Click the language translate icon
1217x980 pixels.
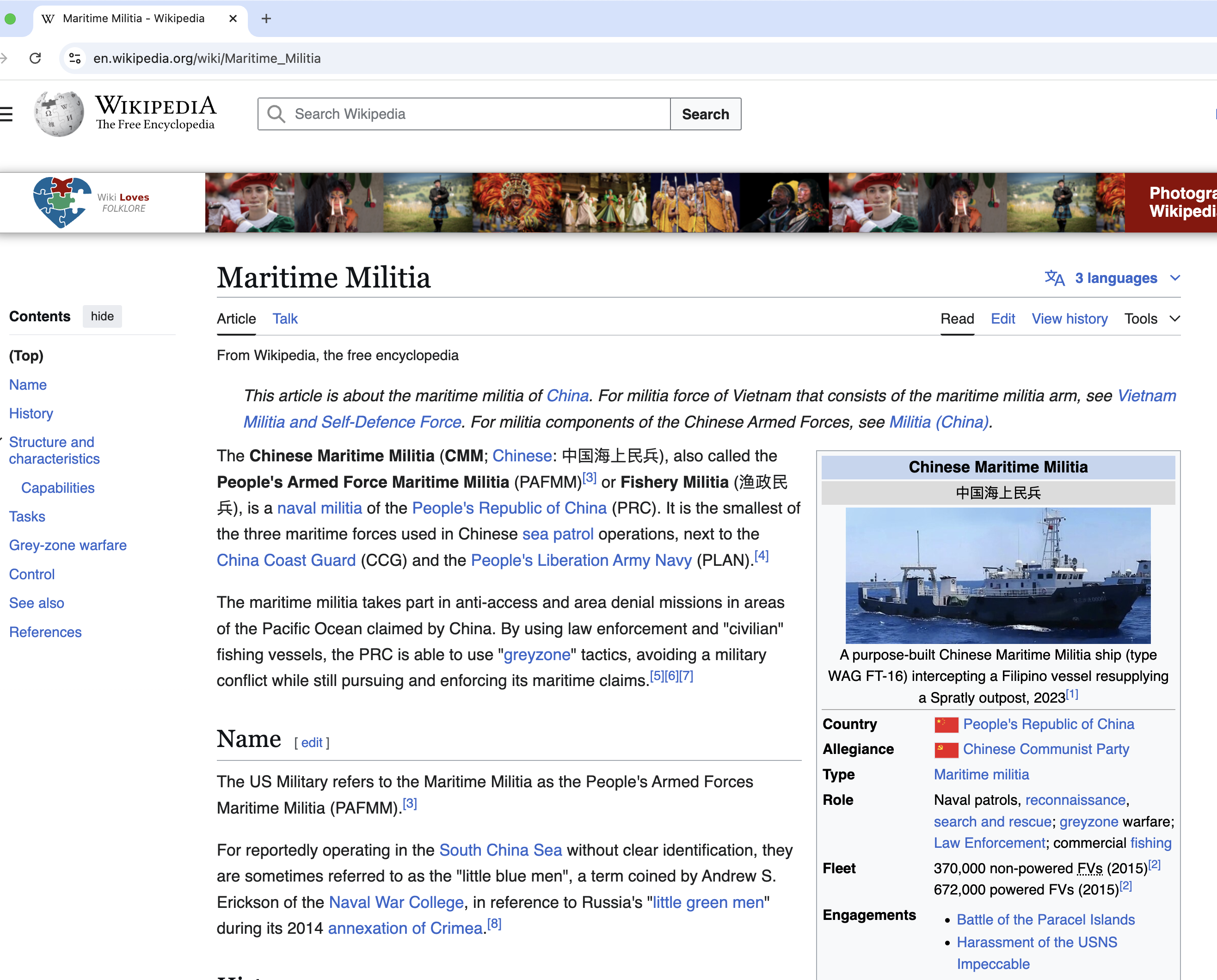point(1054,278)
